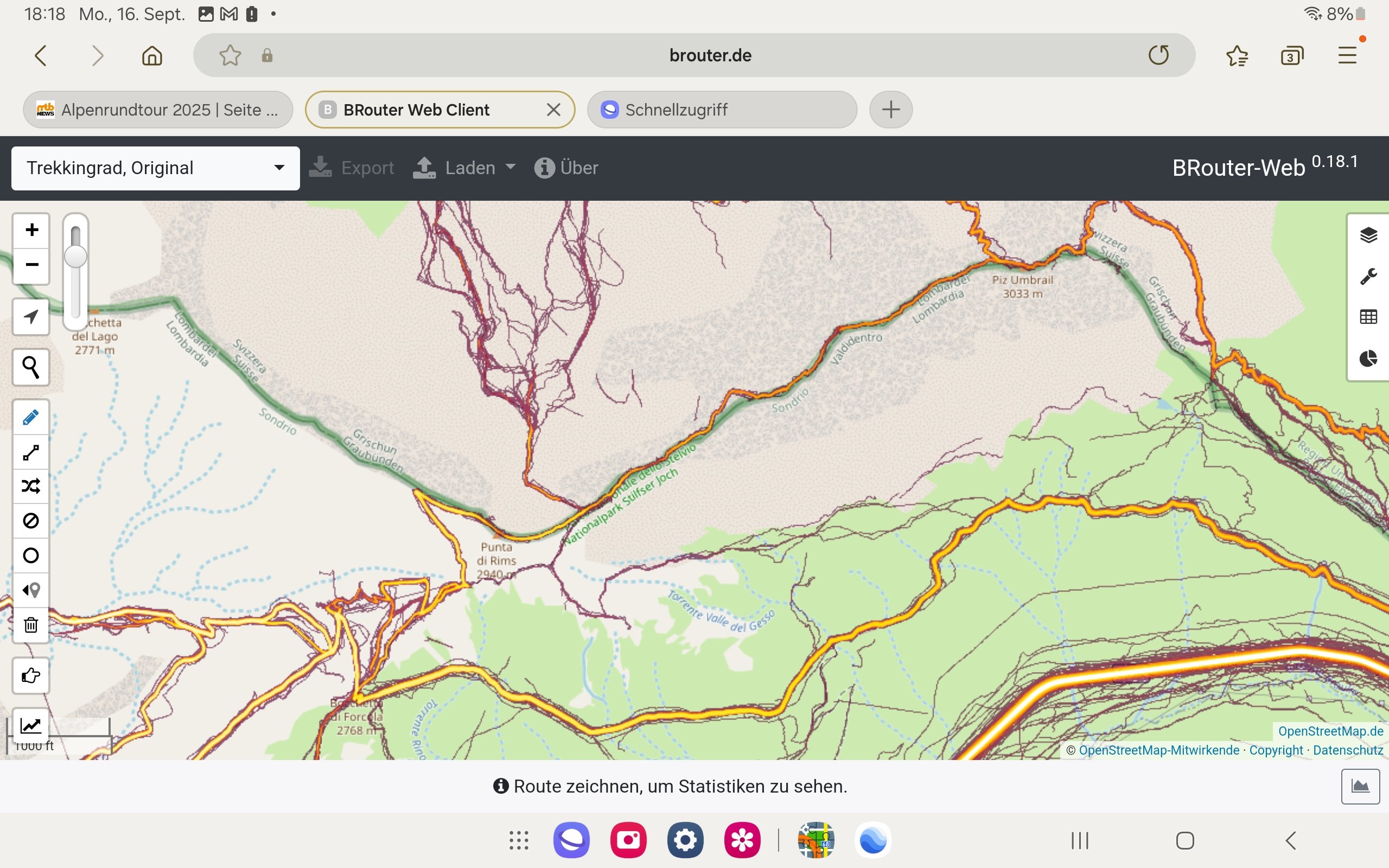Toggle the draw route pencil tool
The image size is (1389, 868).
point(31,417)
